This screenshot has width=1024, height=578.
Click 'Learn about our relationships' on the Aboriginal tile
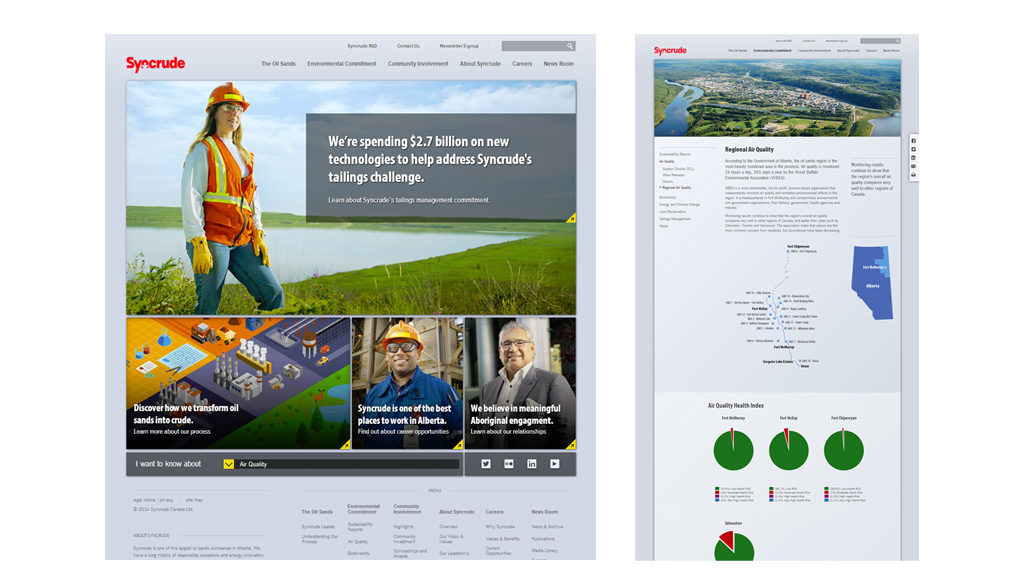click(508, 432)
